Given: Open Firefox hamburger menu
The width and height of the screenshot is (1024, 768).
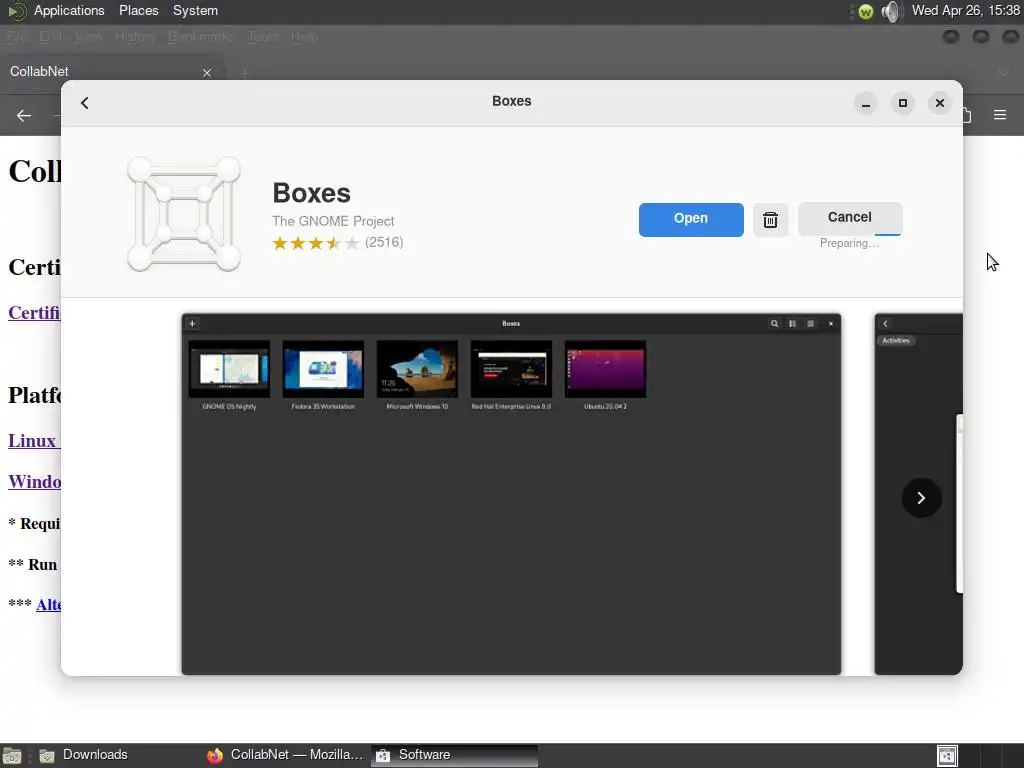Looking at the screenshot, I should [x=1000, y=115].
